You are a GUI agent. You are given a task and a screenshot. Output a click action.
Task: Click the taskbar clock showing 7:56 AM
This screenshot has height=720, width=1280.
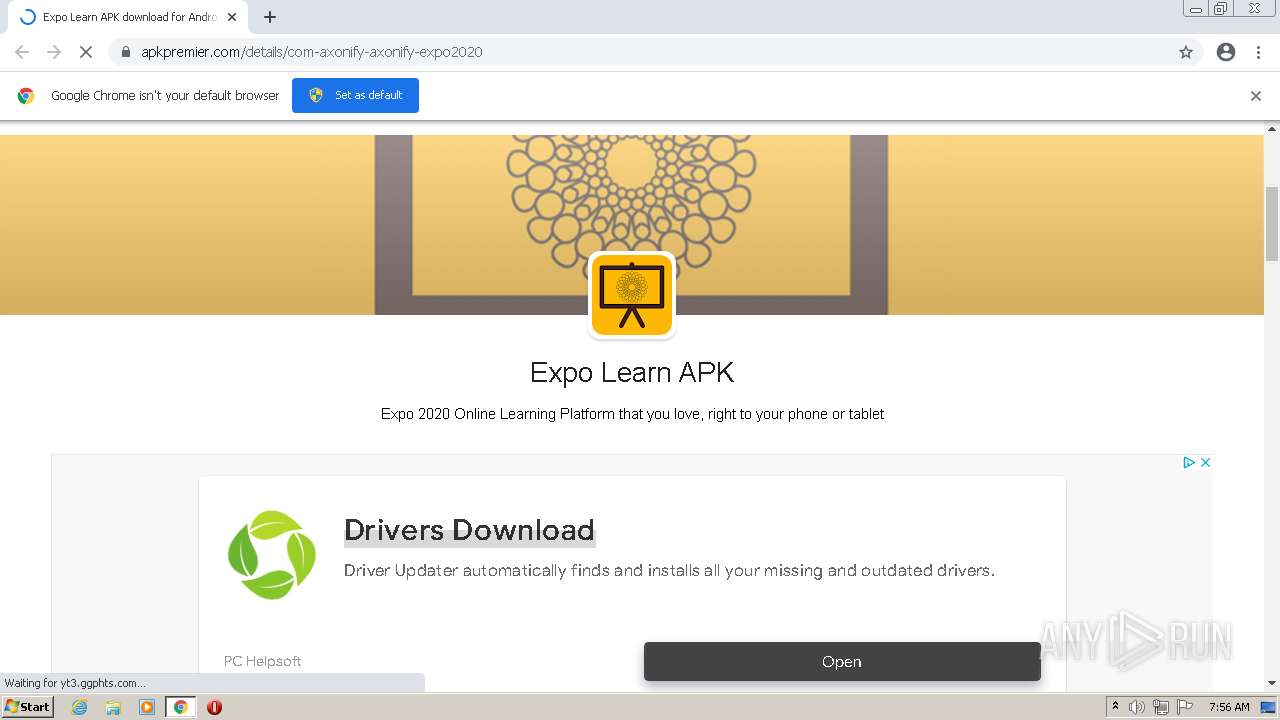coord(1229,707)
